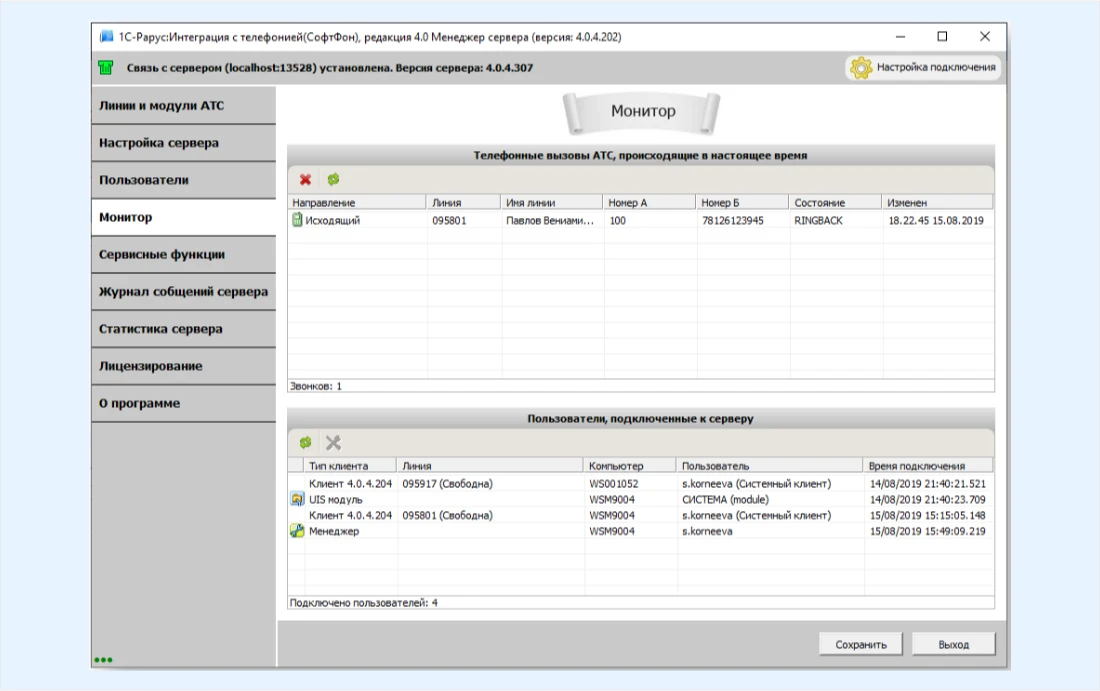Viewport: 1100px width, 691px height.
Task: Click connection time 14/08/2019 21:40:21.521
Action: click(x=927, y=483)
